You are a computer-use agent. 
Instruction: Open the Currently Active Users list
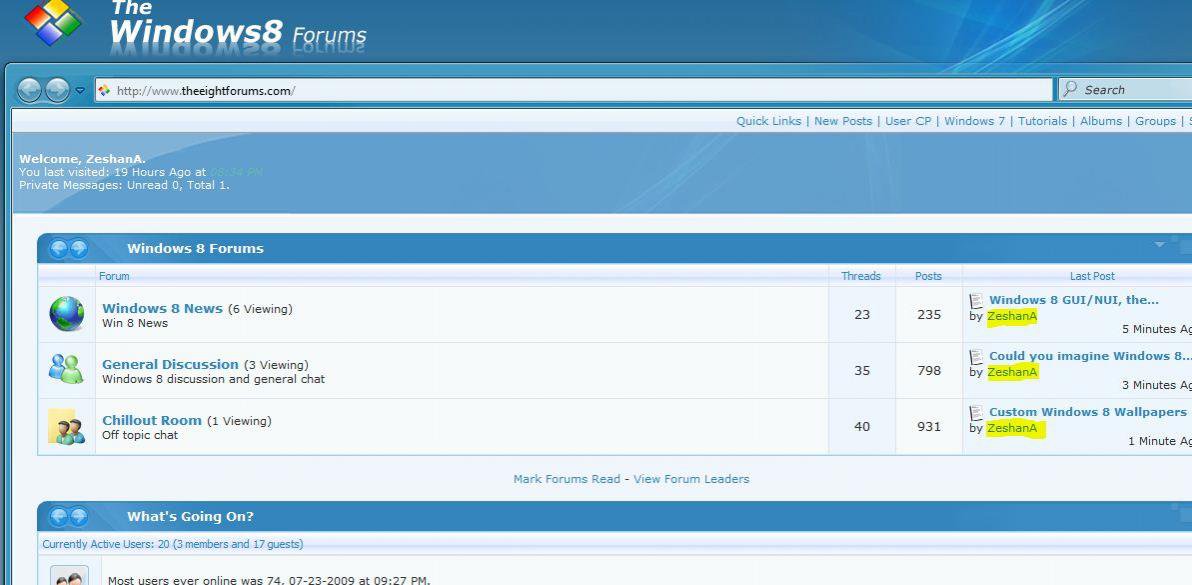pos(173,544)
